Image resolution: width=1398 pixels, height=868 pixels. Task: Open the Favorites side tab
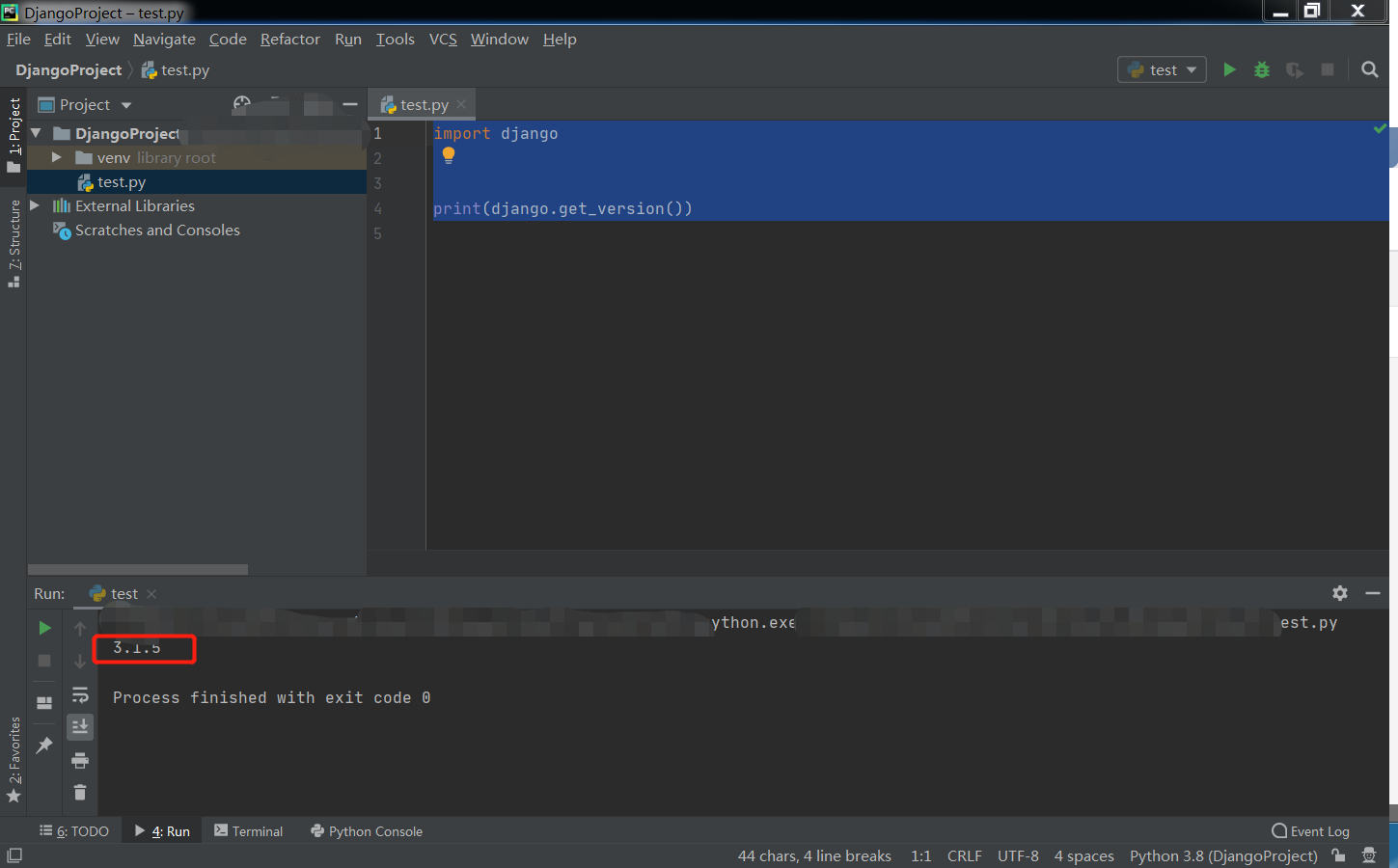click(14, 759)
